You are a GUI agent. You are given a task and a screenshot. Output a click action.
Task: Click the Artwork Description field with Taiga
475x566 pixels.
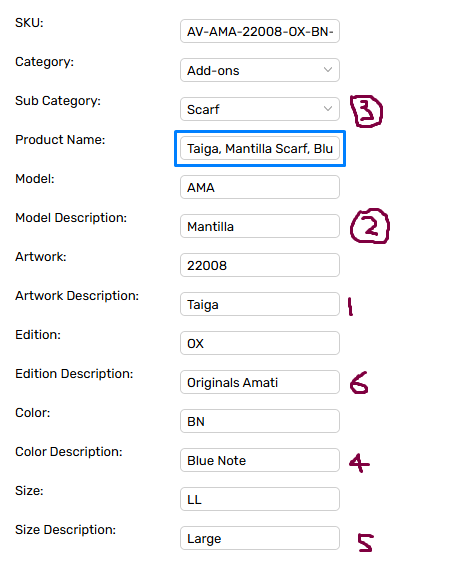pos(260,304)
